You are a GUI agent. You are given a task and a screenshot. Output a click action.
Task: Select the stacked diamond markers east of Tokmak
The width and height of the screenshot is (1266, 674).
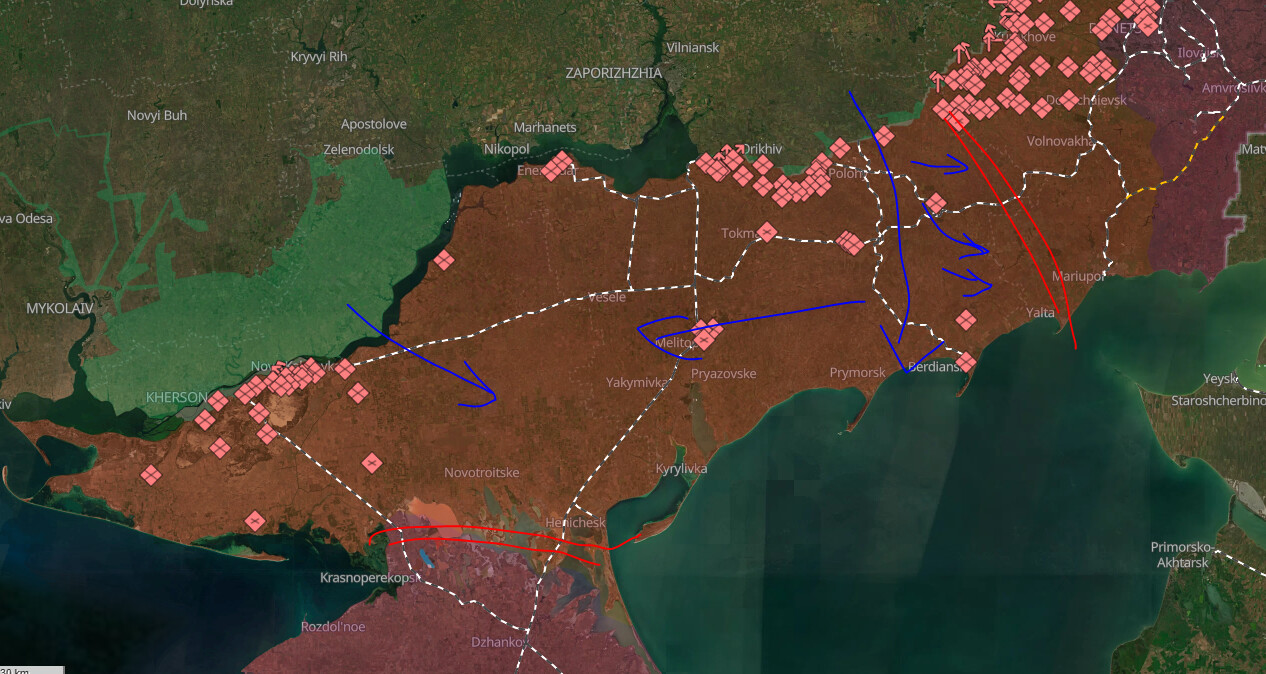[x=849, y=242]
